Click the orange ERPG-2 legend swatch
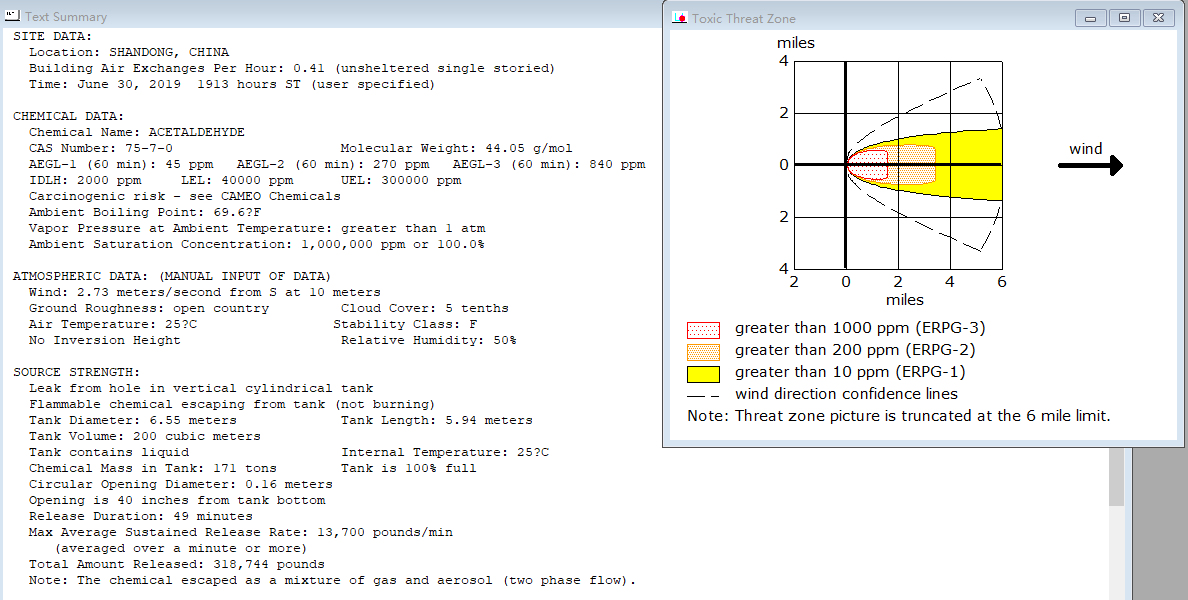This screenshot has width=1188, height=600. (x=703, y=352)
